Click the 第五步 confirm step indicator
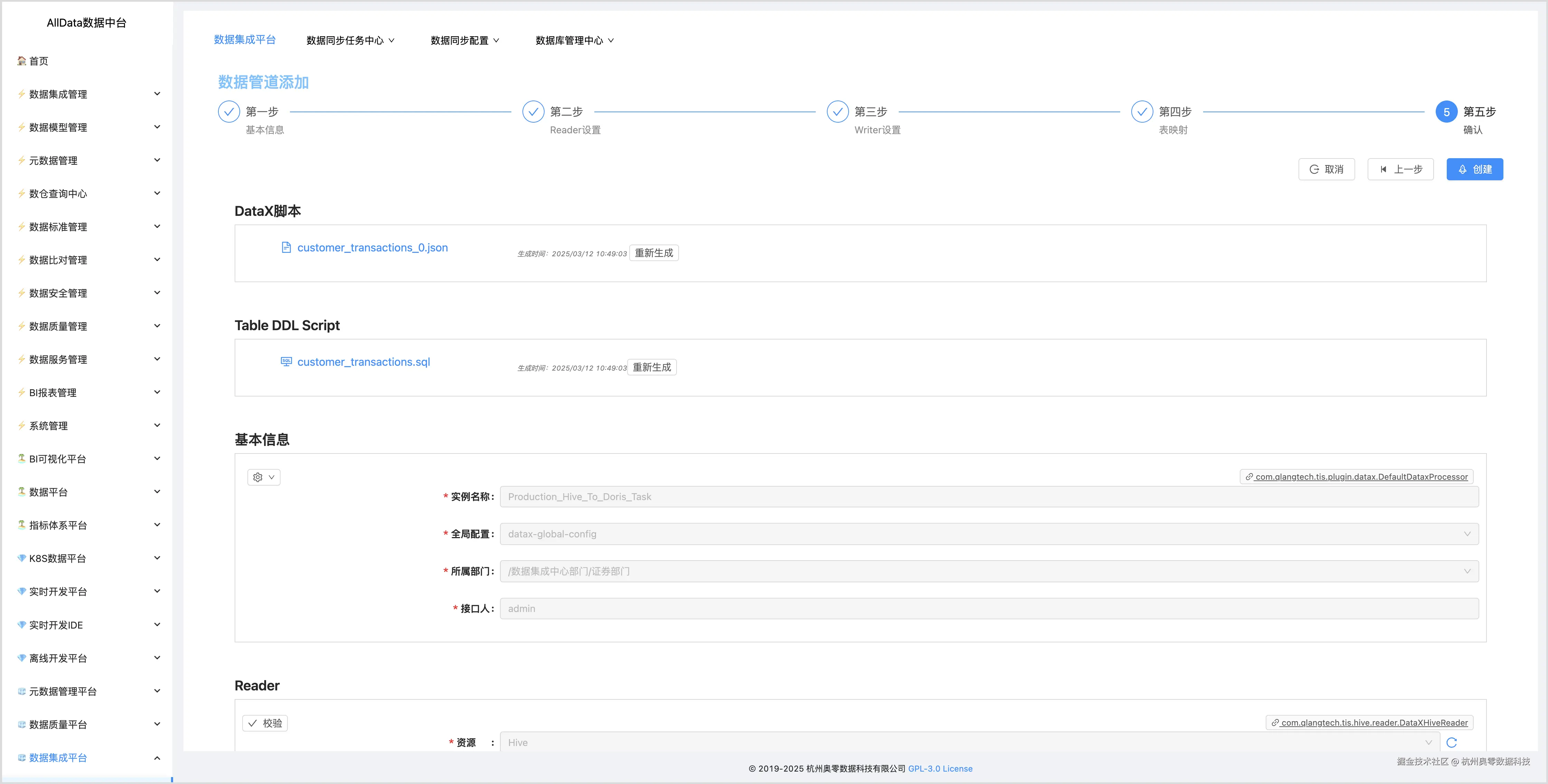The width and height of the screenshot is (1548, 784). click(x=1446, y=111)
